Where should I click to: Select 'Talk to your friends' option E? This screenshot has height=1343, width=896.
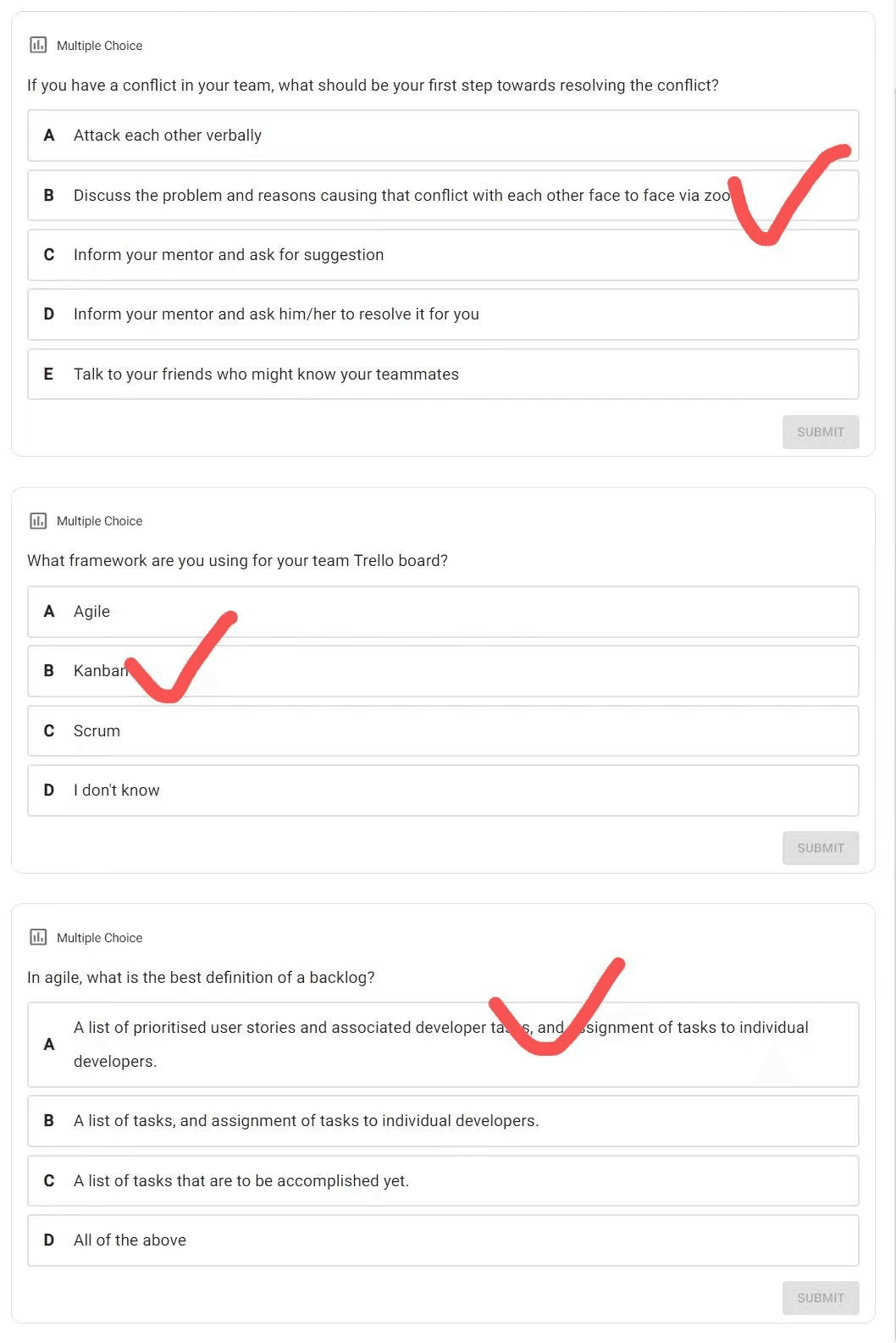(x=443, y=375)
